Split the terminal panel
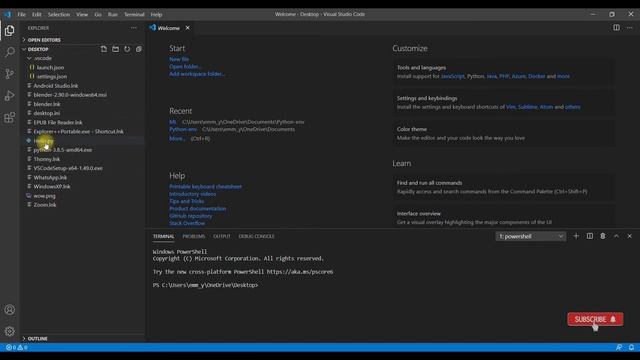640x360 pixels. 589,236
